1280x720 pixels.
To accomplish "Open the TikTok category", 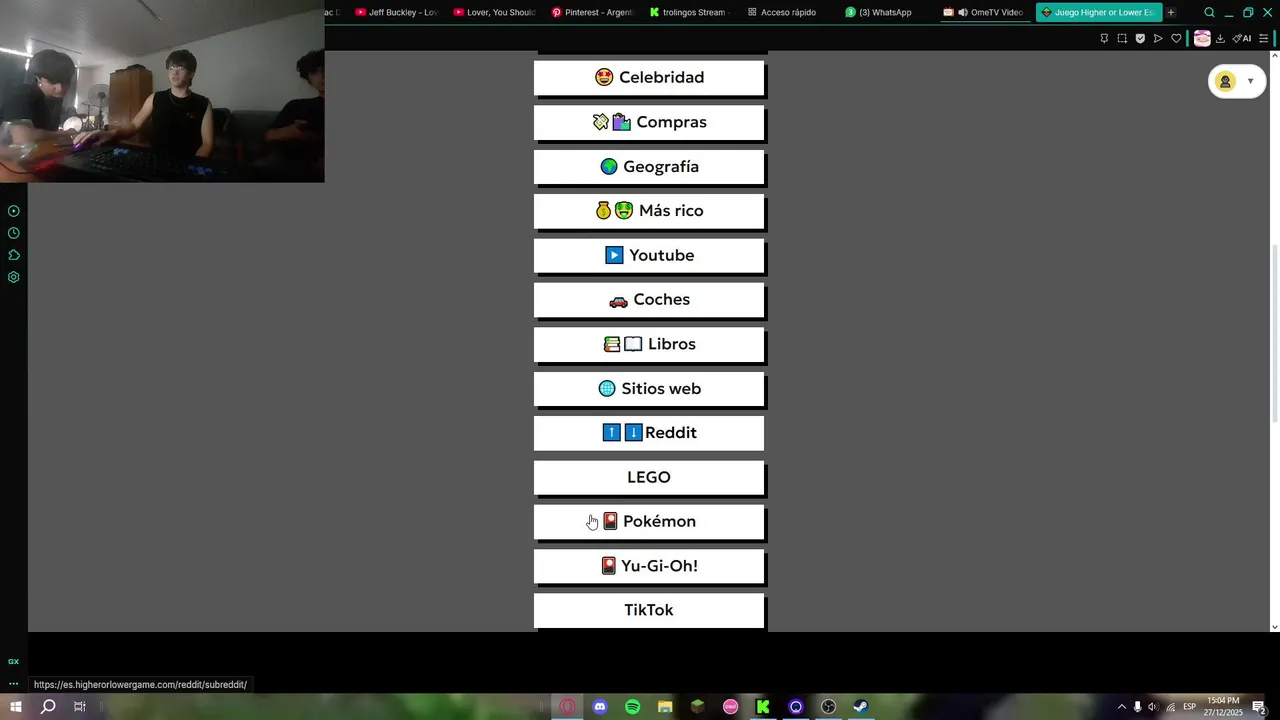I will point(649,610).
